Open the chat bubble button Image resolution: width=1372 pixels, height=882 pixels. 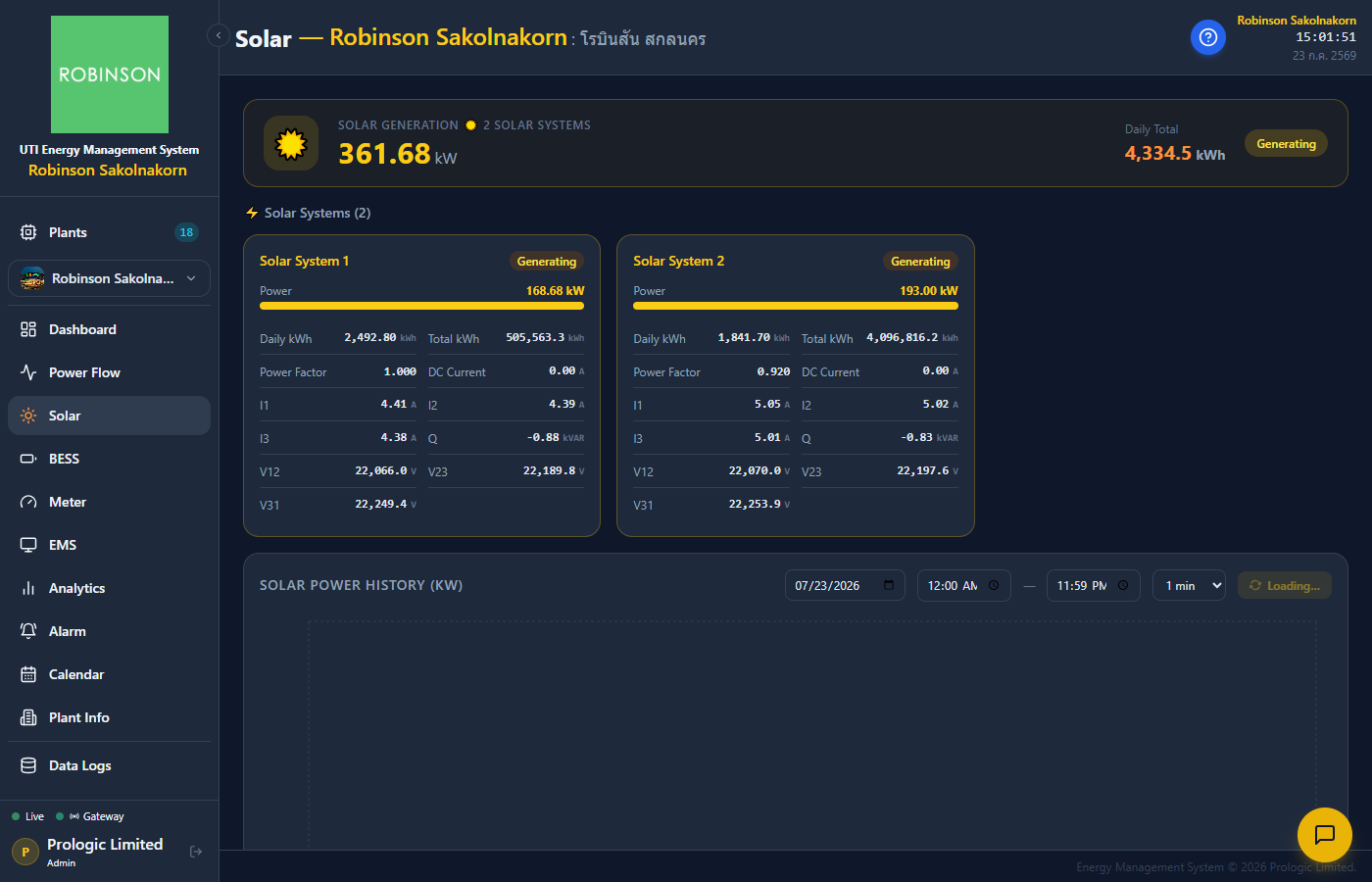coord(1325,835)
